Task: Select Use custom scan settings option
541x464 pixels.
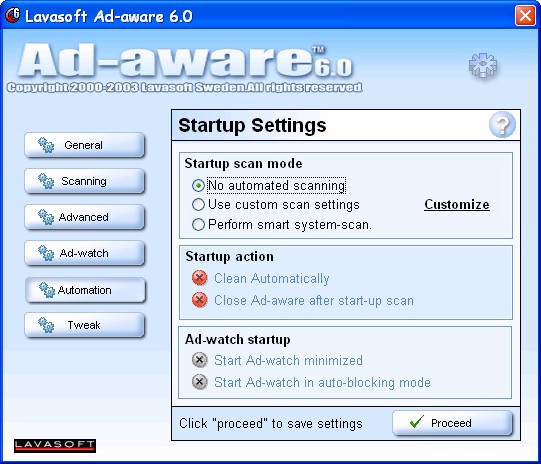Action: click(x=198, y=205)
